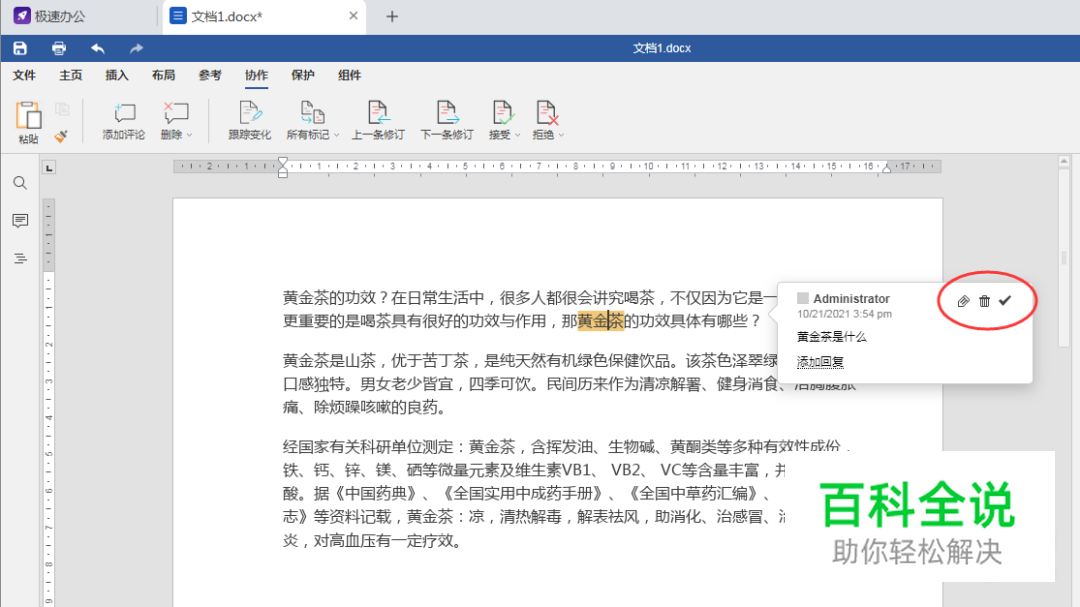The height and width of the screenshot is (607, 1080).
Task: Open the 插入 ribbon tab
Action: (117, 75)
